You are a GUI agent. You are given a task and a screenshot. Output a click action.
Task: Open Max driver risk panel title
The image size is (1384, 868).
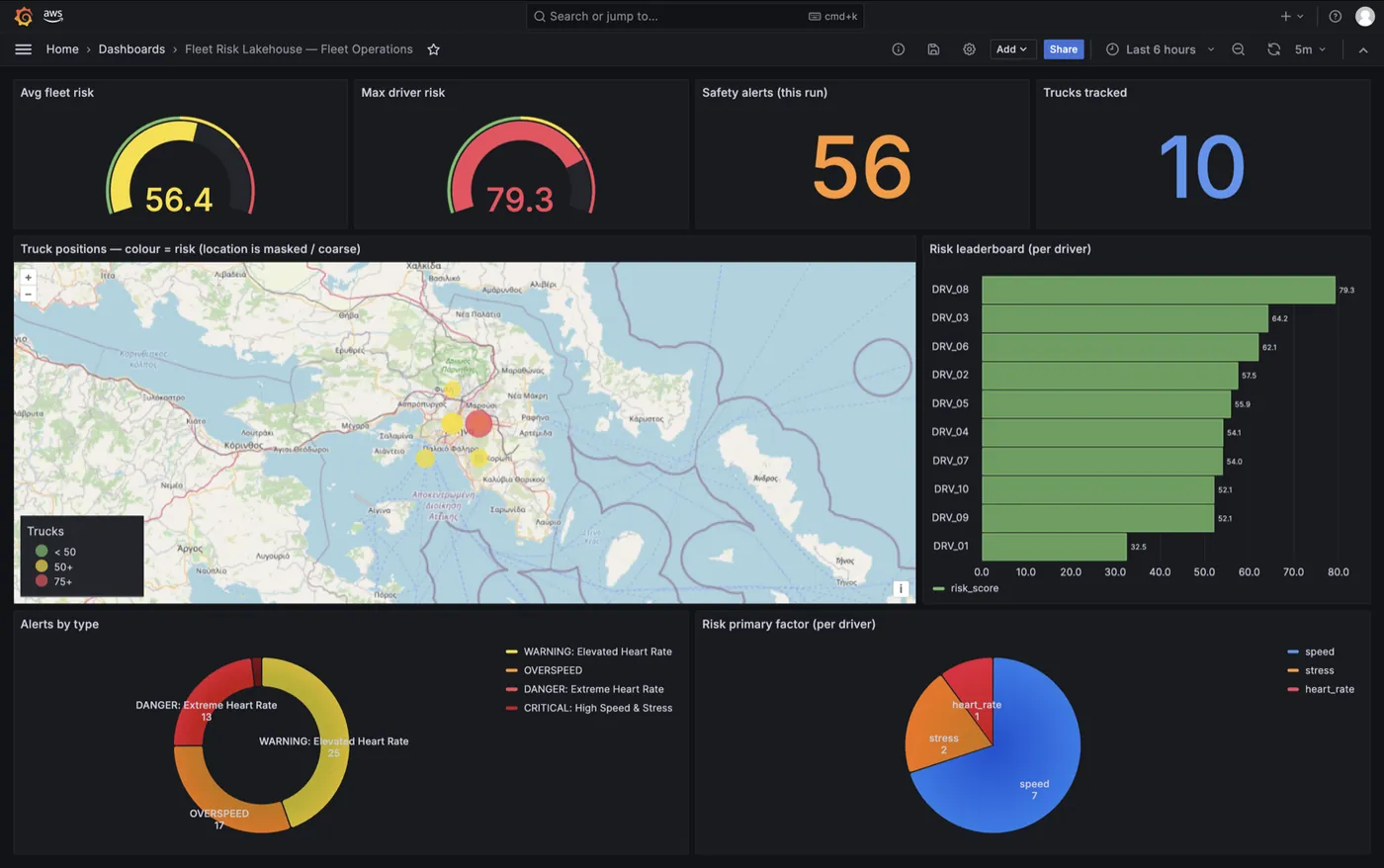402,93
